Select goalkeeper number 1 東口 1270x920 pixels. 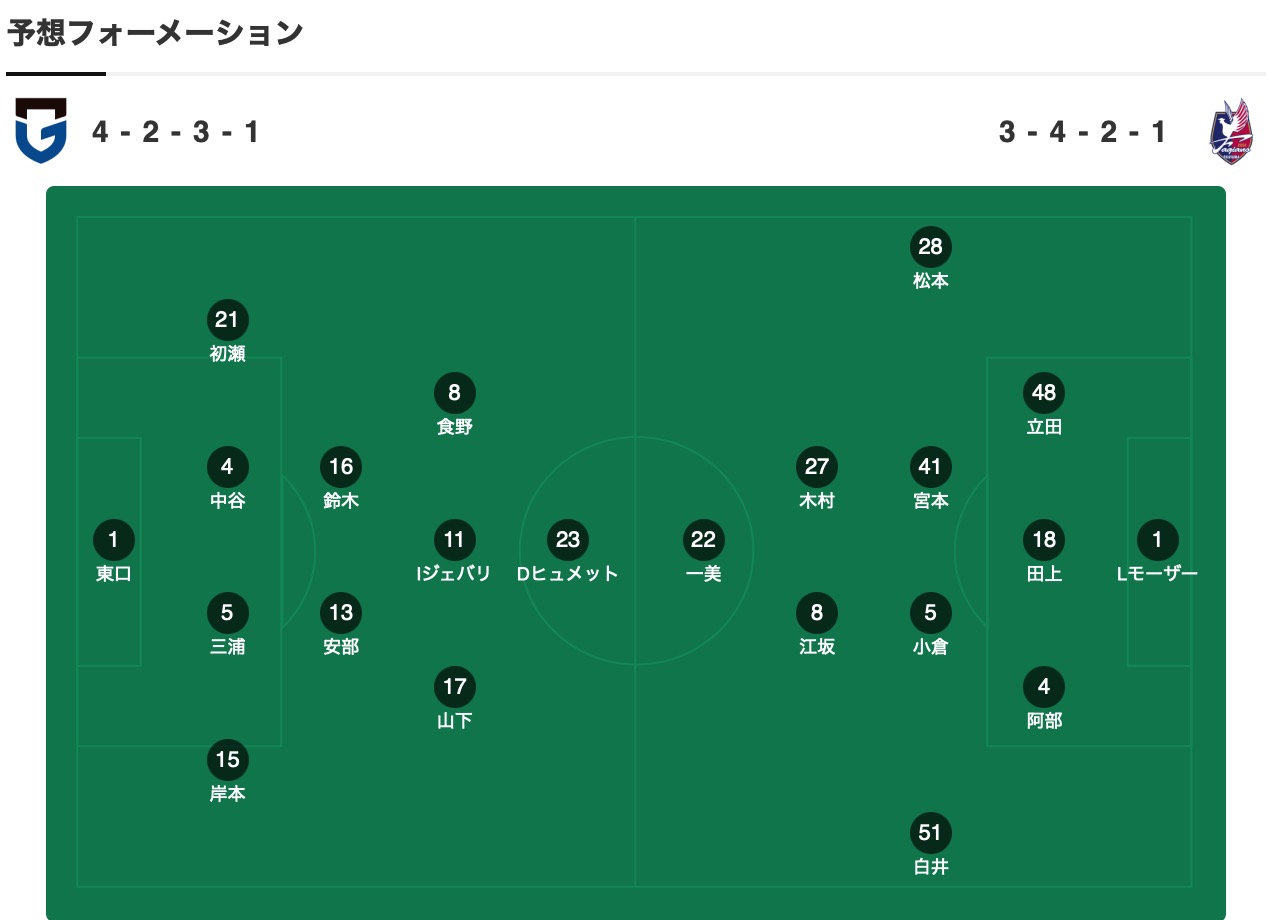[114, 540]
